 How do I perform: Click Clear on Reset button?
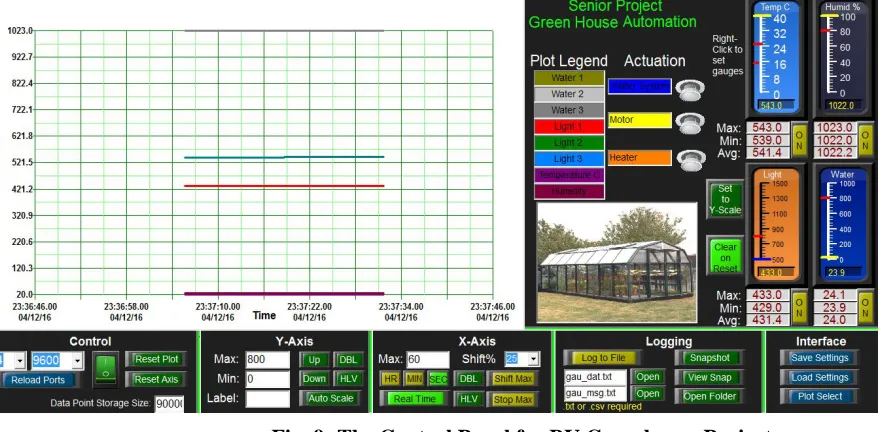724,257
